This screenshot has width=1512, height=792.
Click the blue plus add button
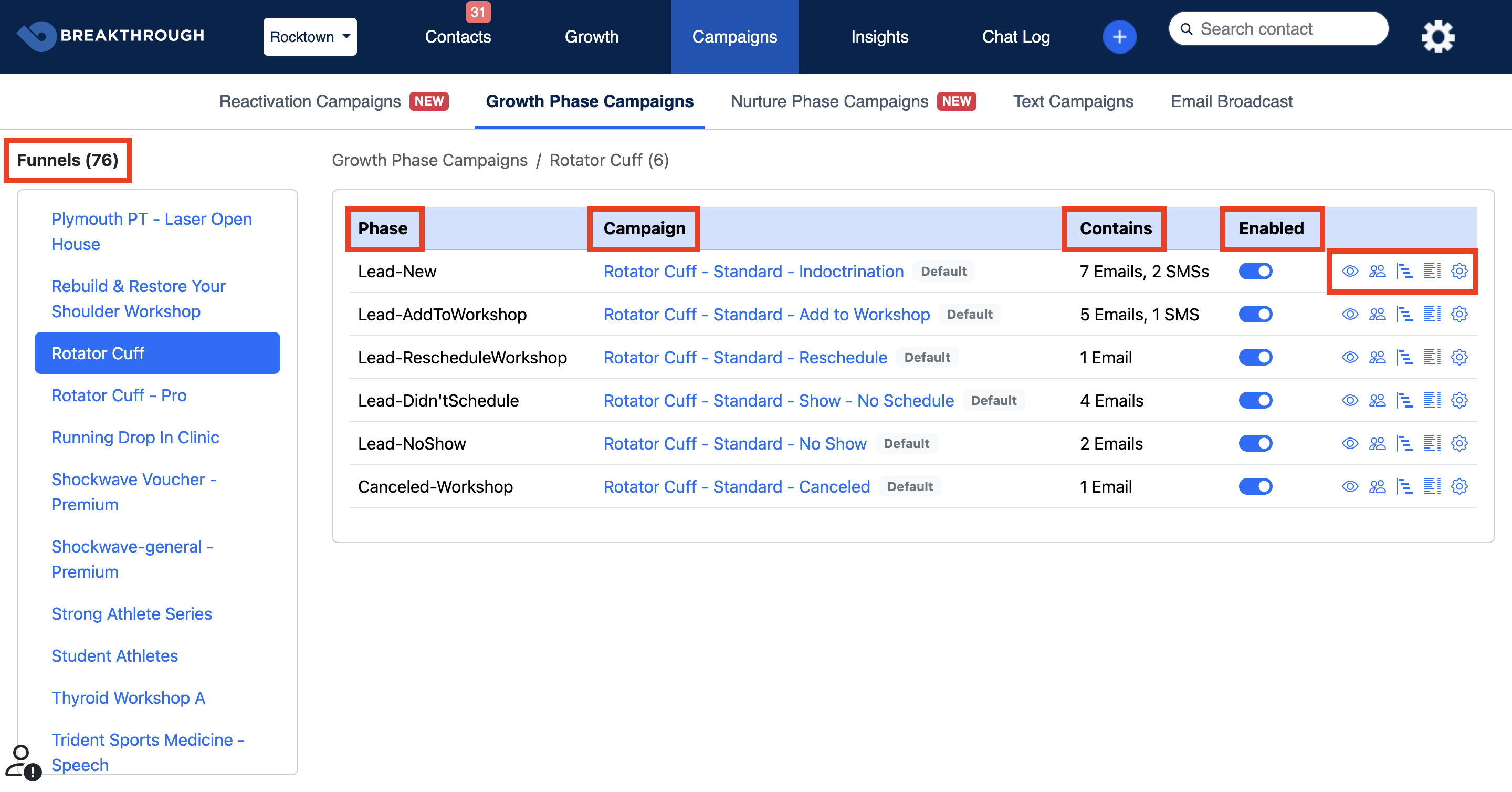(x=1119, y=37)
